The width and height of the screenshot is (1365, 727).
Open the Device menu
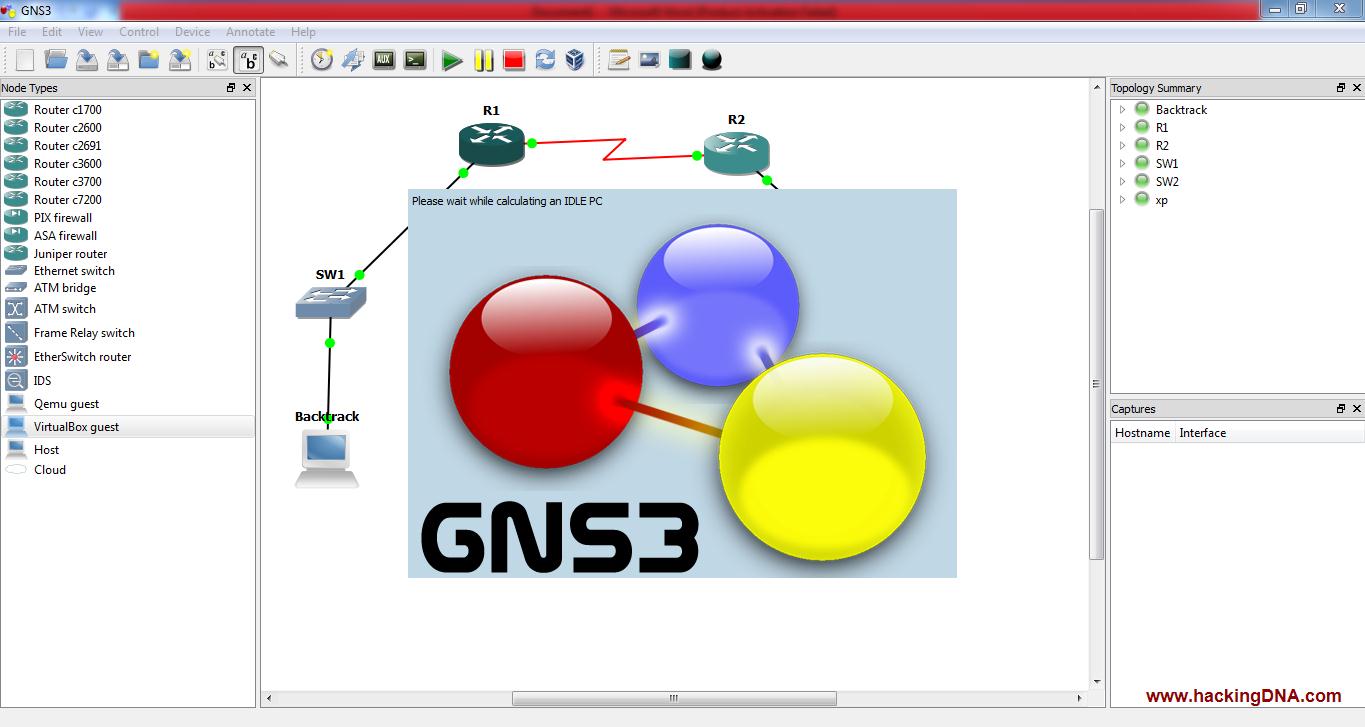192,32
